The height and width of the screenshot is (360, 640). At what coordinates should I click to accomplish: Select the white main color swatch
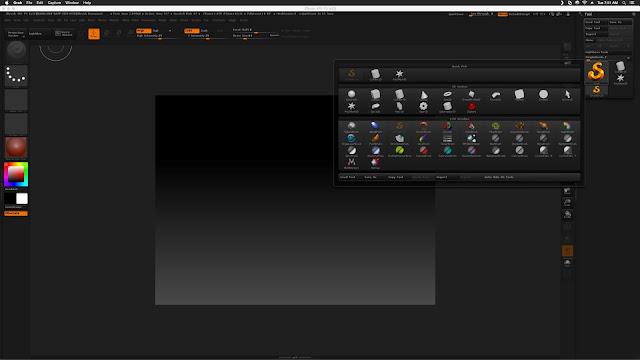[x=22, y=199]
